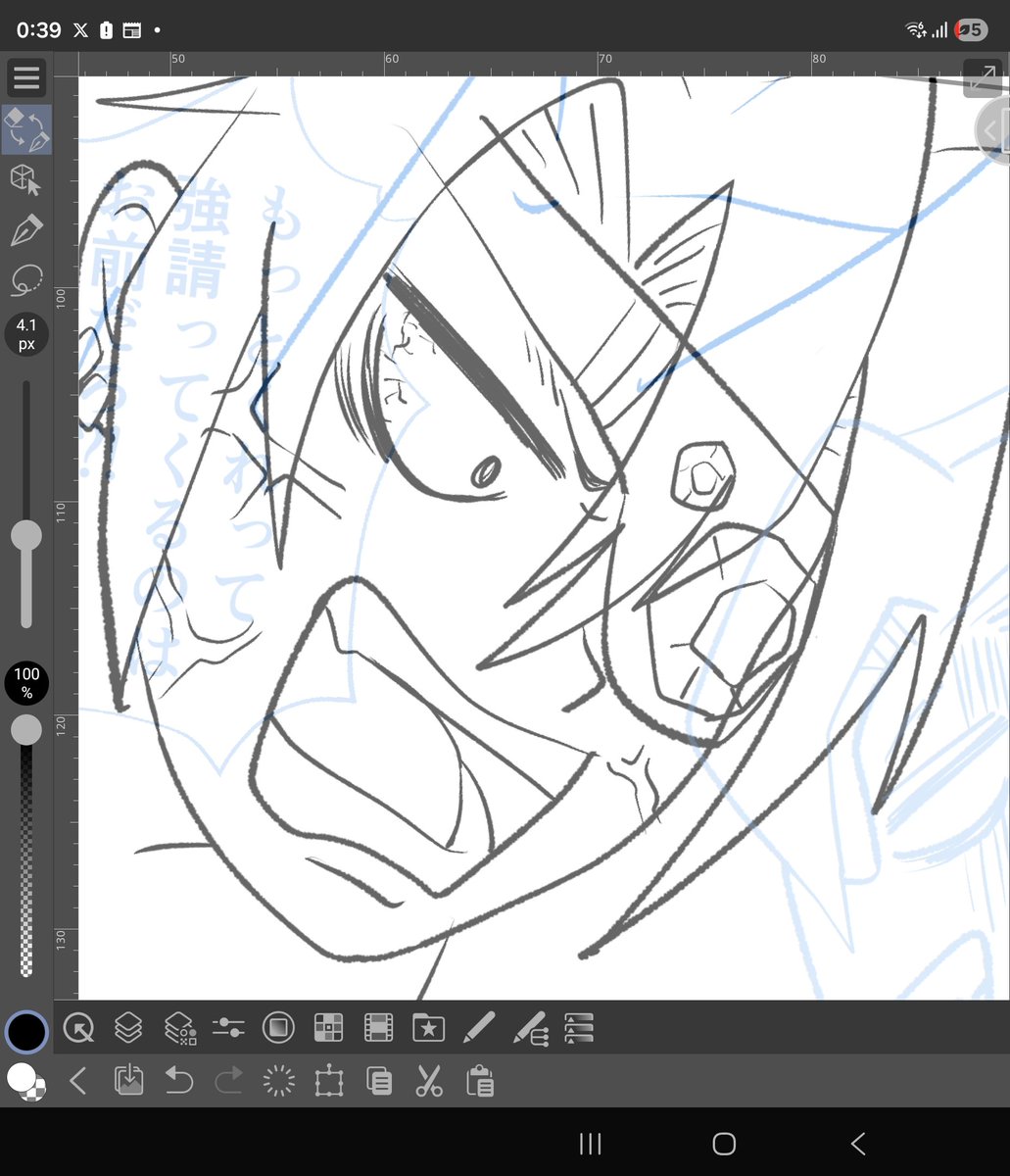Viewport: 1010px width, 1176px height.
Task: Select the white sub color swatch
Action: click(x=20, y=1076)
